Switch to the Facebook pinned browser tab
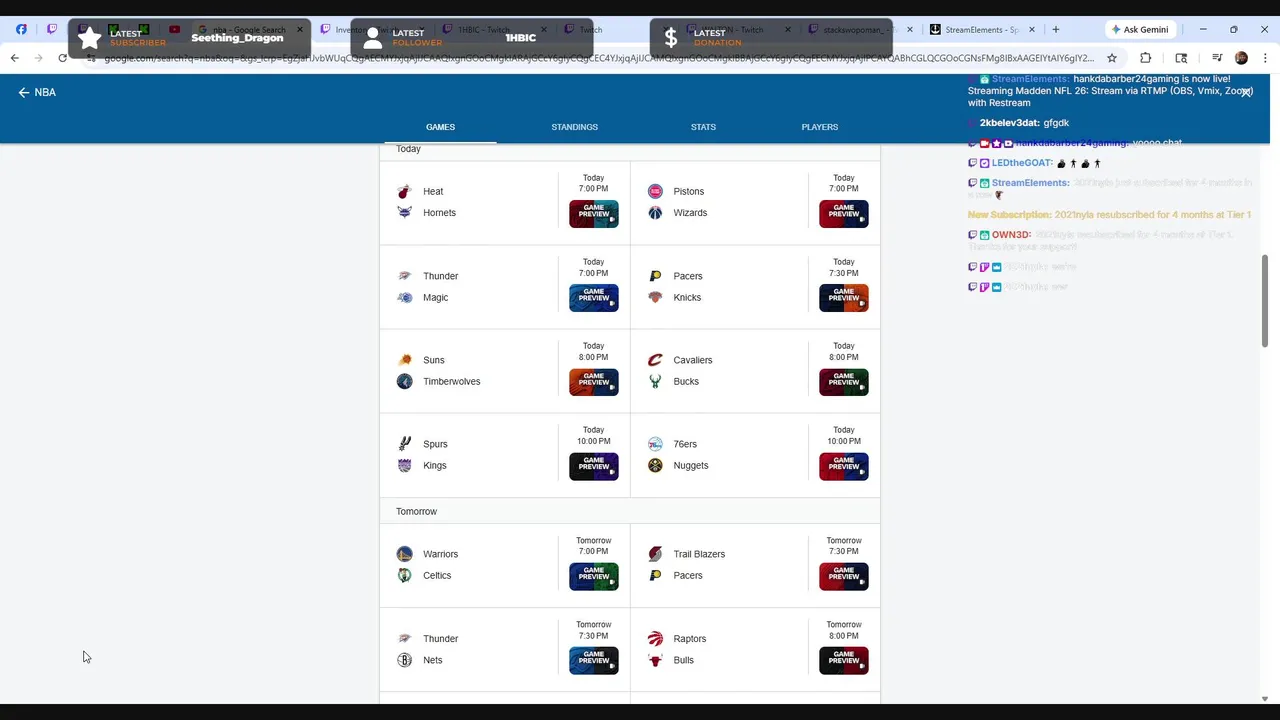Viewport: 1280px width, 720px height. [21, 29]
